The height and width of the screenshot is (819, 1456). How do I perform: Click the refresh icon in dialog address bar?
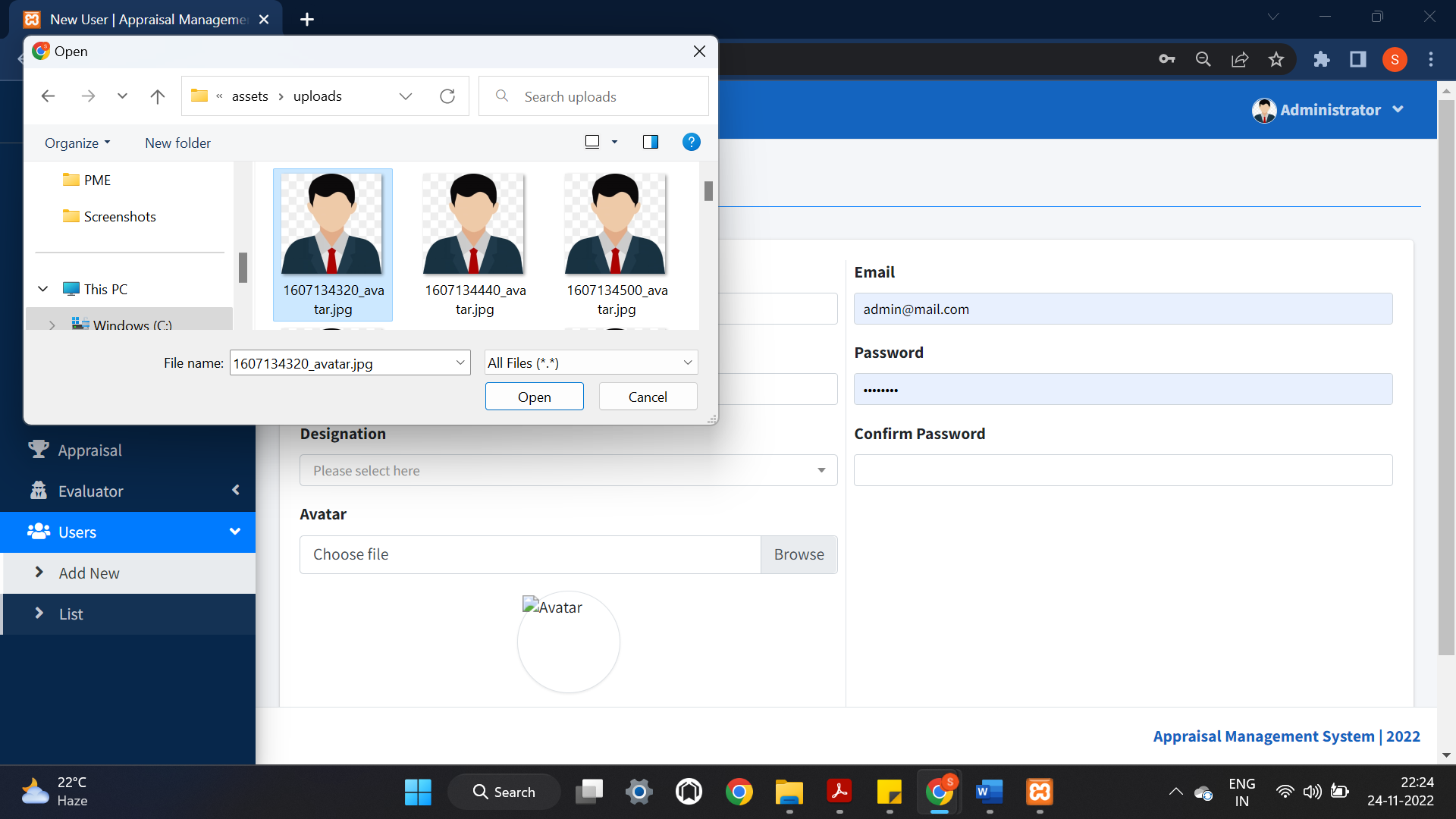click(447, 96)
